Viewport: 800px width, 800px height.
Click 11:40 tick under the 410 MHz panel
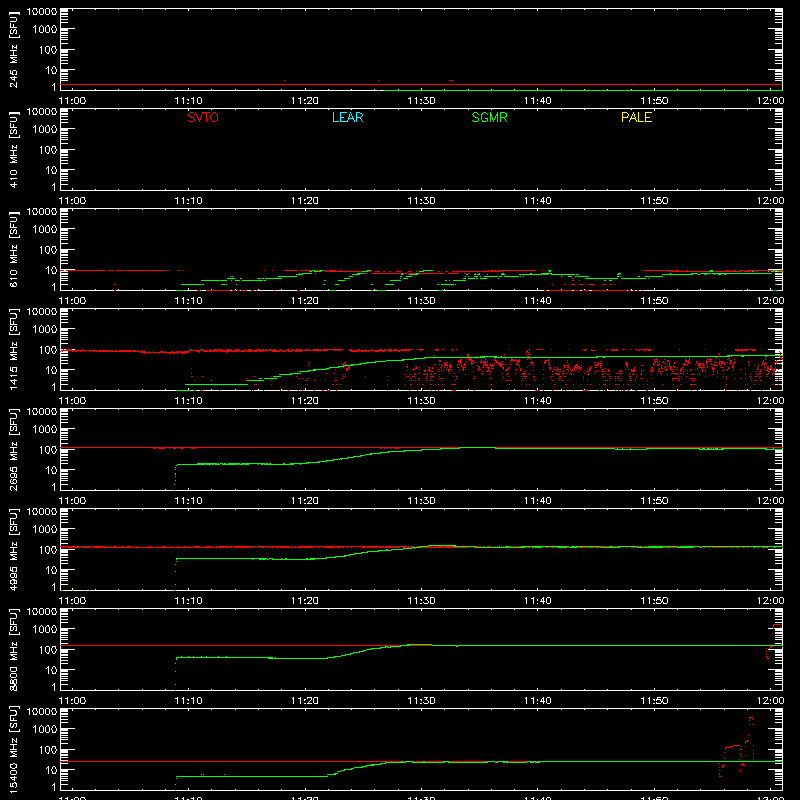(x=538, y=201)
